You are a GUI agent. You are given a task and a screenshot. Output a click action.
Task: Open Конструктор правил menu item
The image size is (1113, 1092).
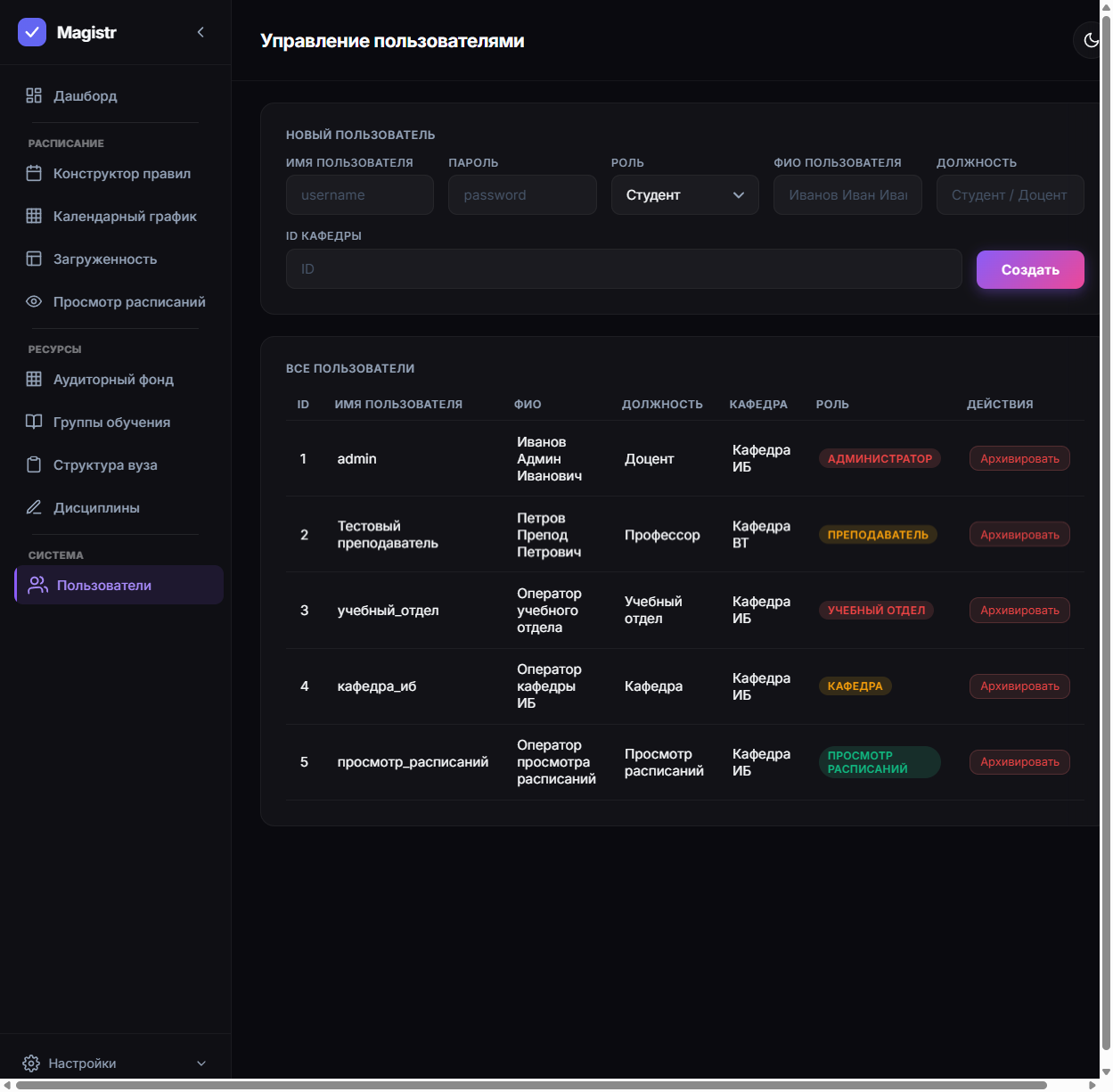(x=122, y=174)
